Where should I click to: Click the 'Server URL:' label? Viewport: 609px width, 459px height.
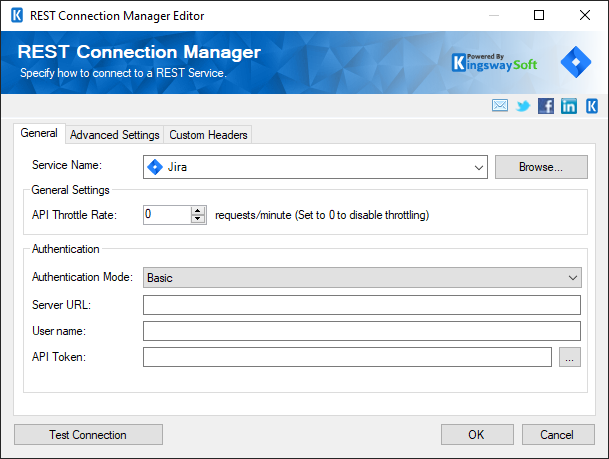click(61, 305)
